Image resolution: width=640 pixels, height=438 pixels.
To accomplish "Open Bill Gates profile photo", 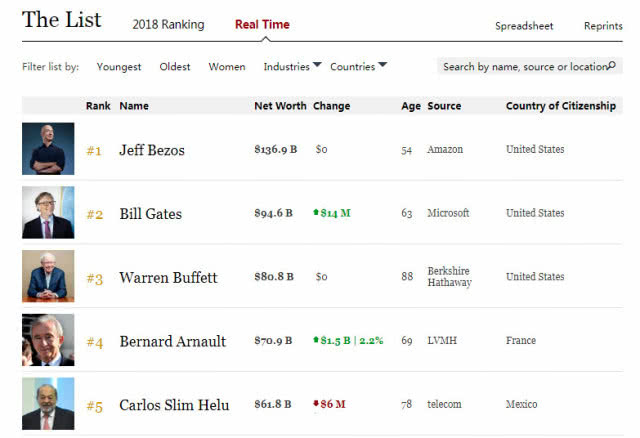I will coord(48,212).
